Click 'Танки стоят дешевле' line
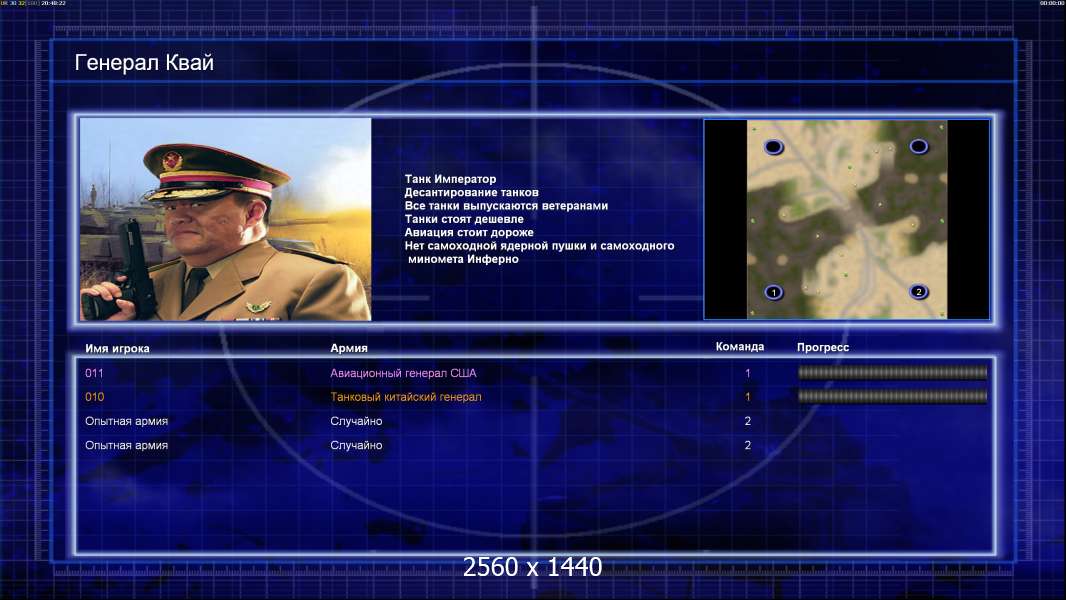 pyautogui.click(x=464, y=219)
